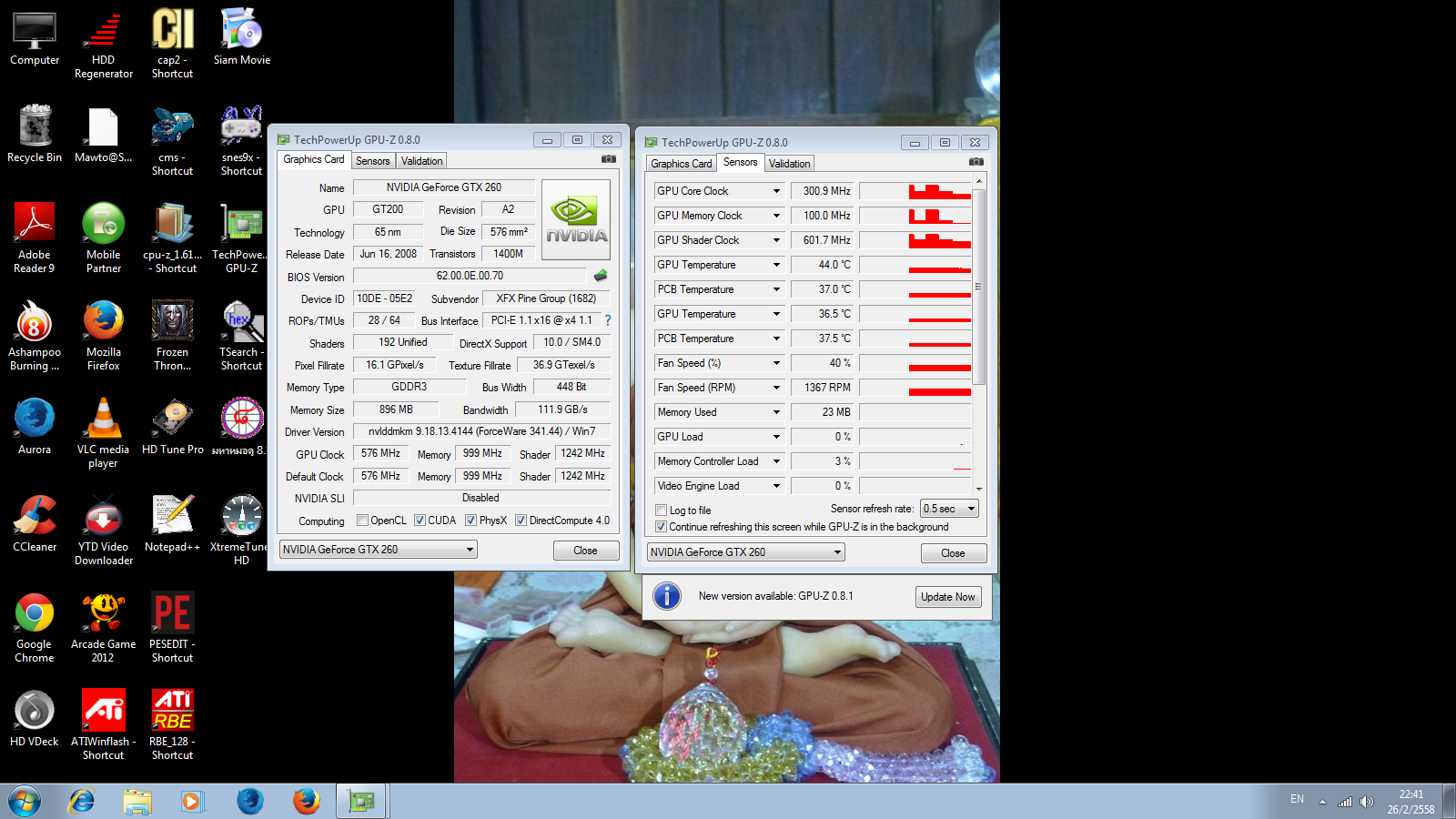
Task: Expand the GPU Core Clock sensor dropdown
Action: click(776, 191)
